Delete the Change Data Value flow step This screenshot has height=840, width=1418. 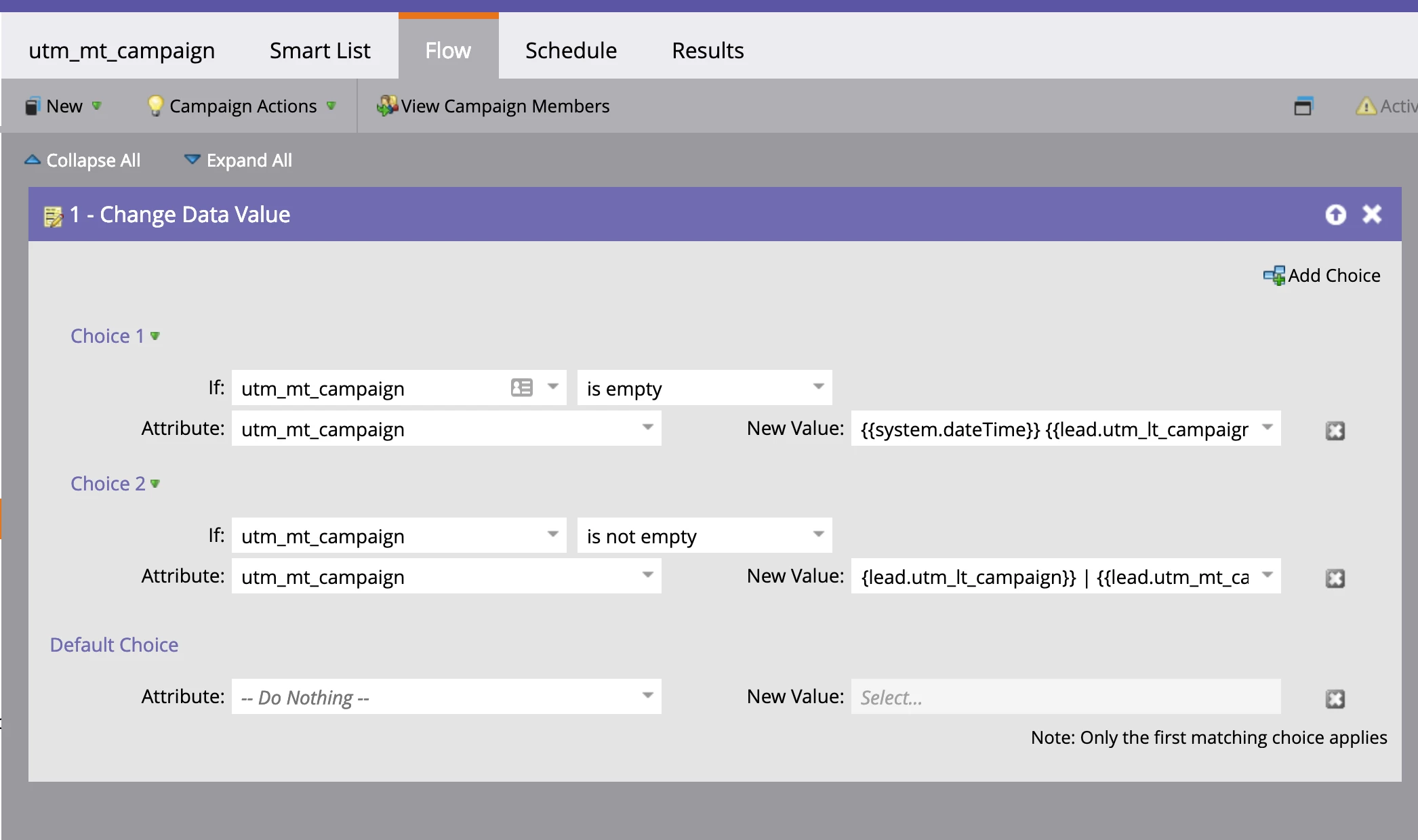(x=1372, y=214)
